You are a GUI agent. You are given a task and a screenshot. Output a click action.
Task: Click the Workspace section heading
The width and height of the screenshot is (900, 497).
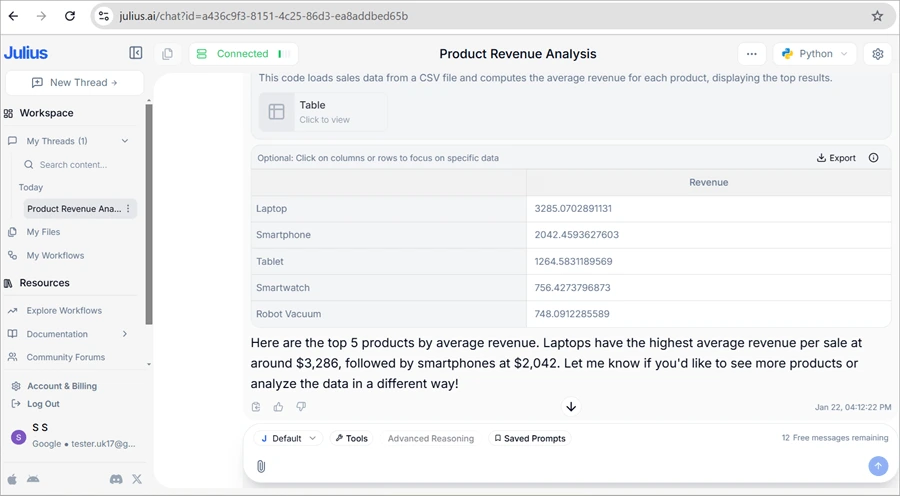click(x=46, y=113)
